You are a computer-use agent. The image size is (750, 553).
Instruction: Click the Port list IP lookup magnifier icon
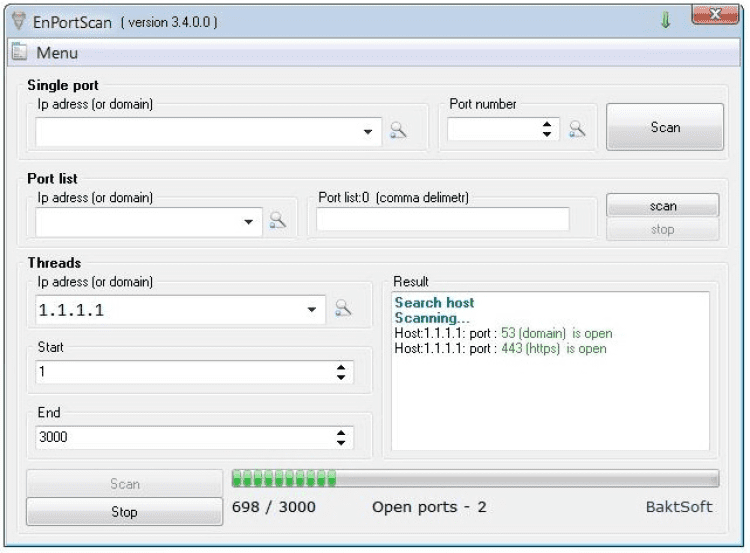click(278, 221)
